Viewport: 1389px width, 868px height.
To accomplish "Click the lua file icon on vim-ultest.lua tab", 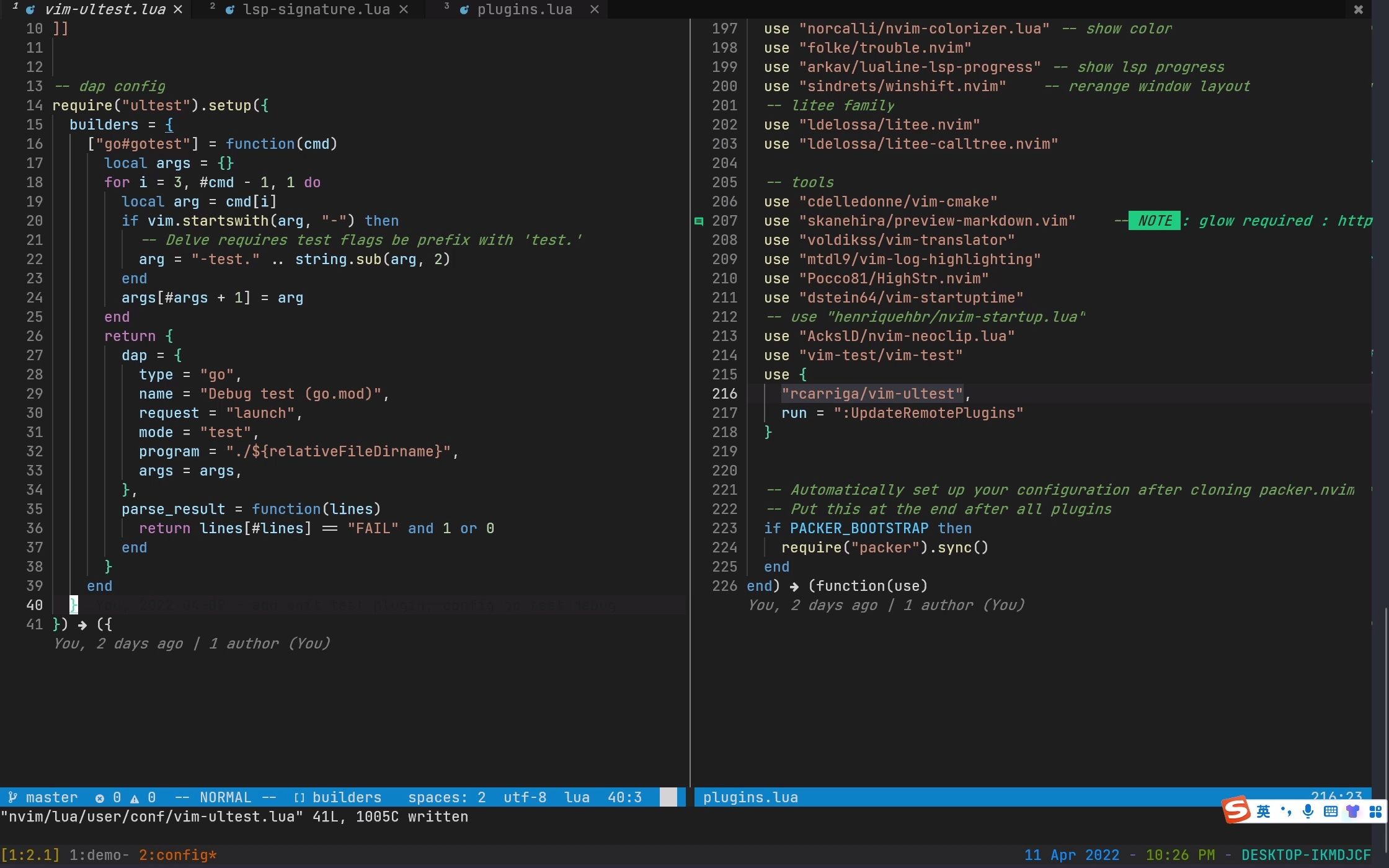I will [x=30, y=10].
